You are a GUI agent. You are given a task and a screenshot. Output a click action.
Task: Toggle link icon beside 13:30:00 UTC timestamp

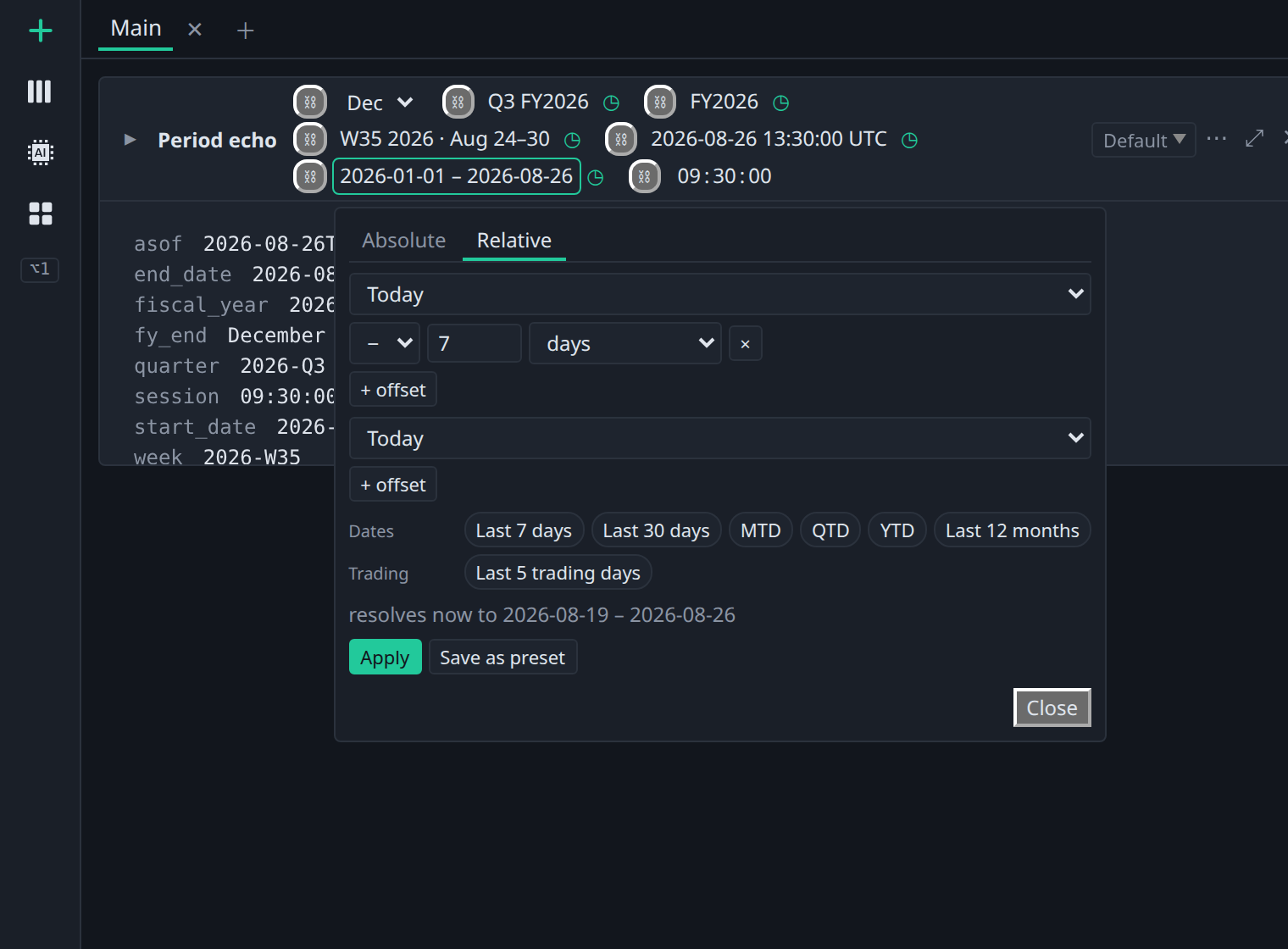[x=621, y=139]
